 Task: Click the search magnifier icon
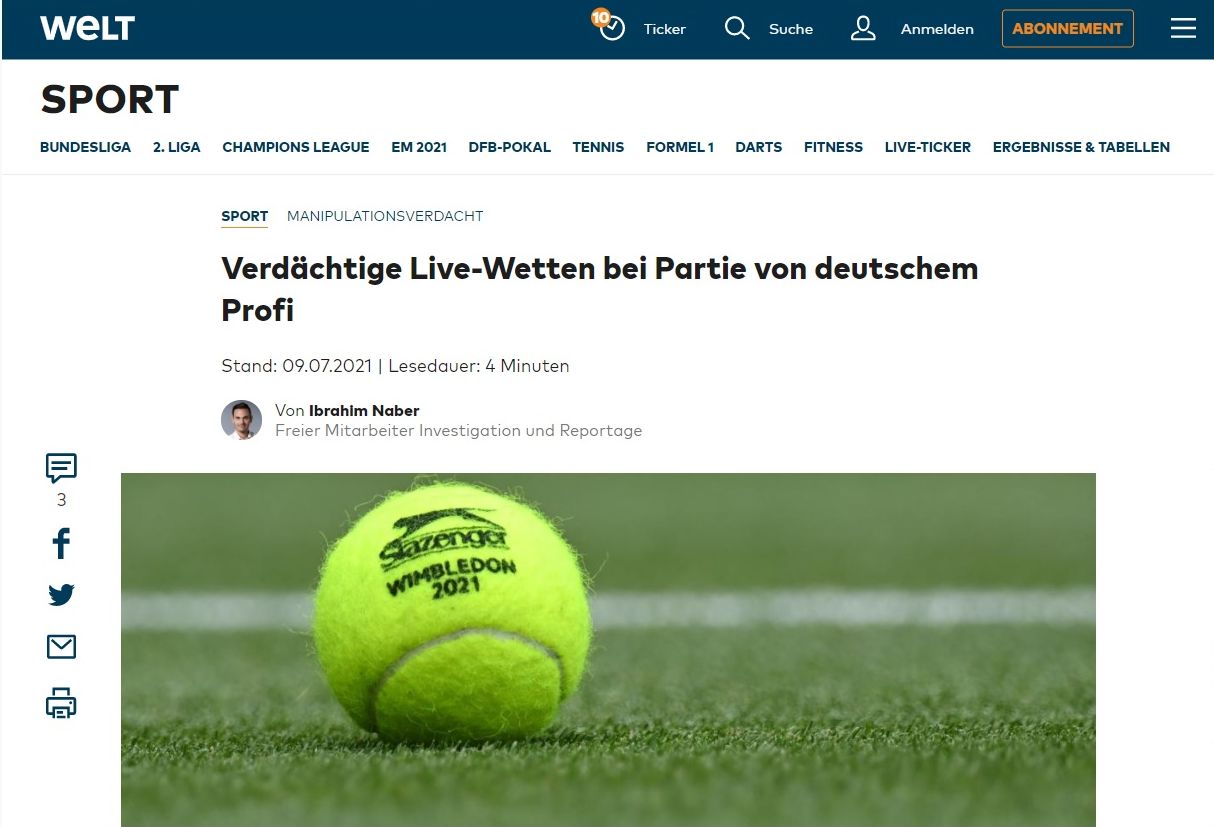coord(737,28)
